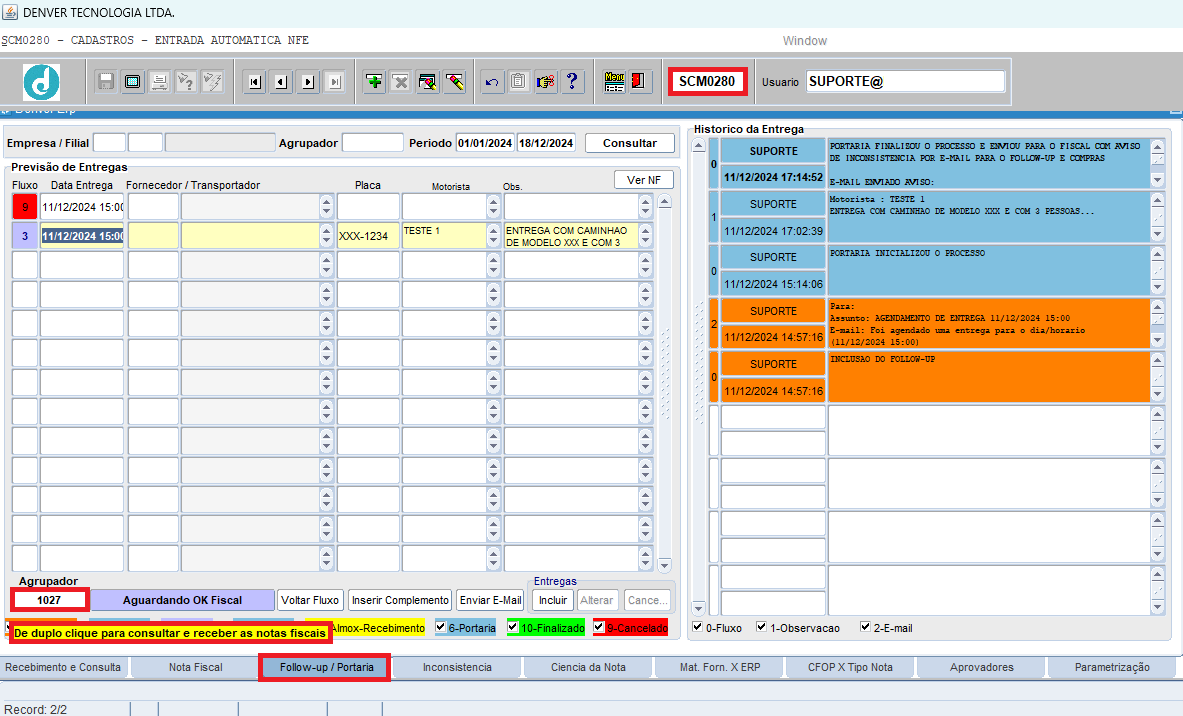The height and width of the screenshot is (716, 1183).
Task: Click up arrow of Previsão de Entregas scrollbar
Action: [x=665, y=201]
